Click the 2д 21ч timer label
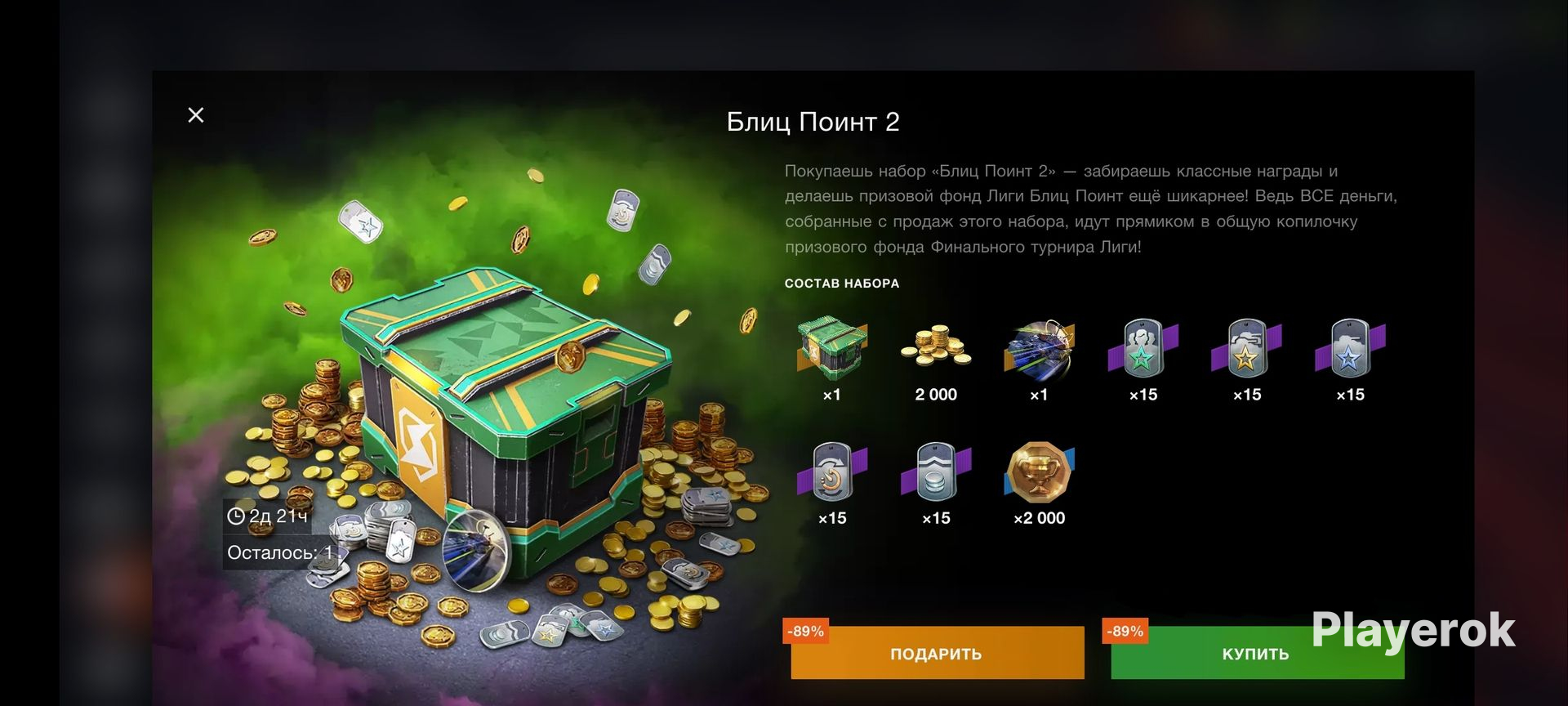 [x=268, y=516]
